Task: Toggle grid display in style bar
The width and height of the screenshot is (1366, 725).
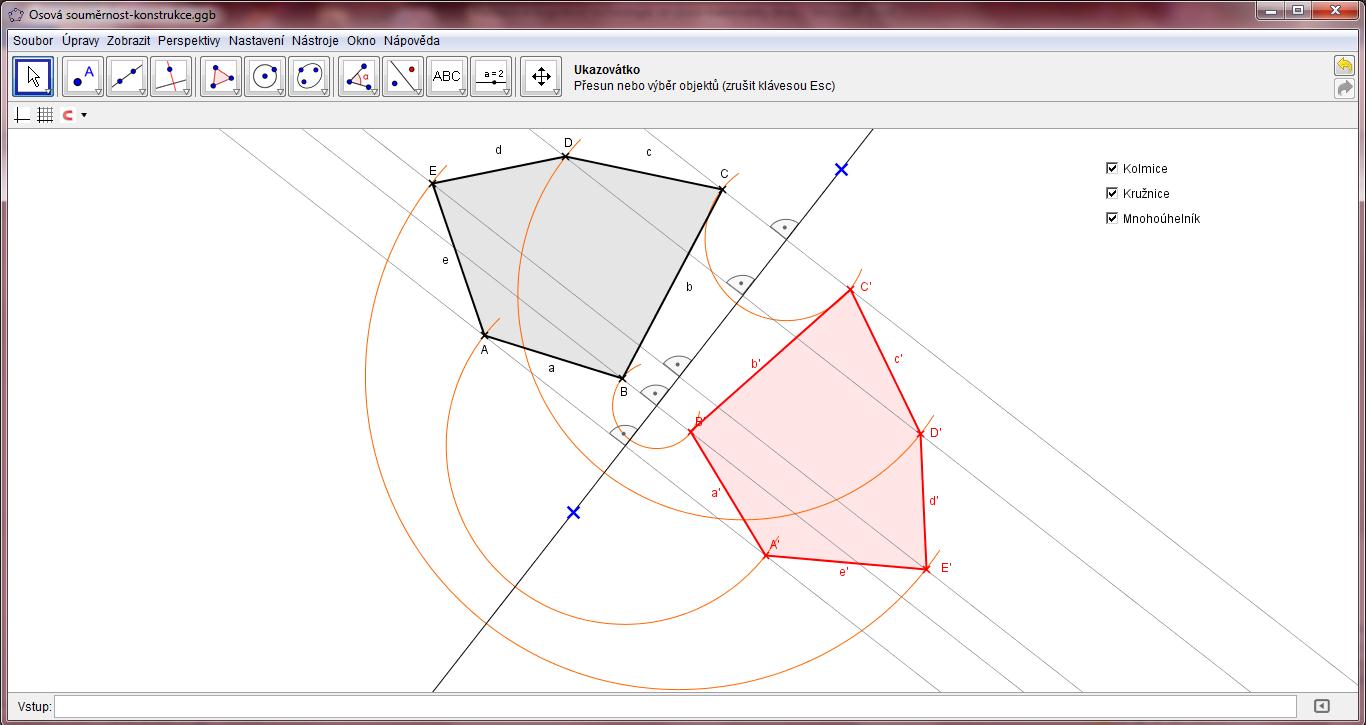Action: [x=45, y=115]
